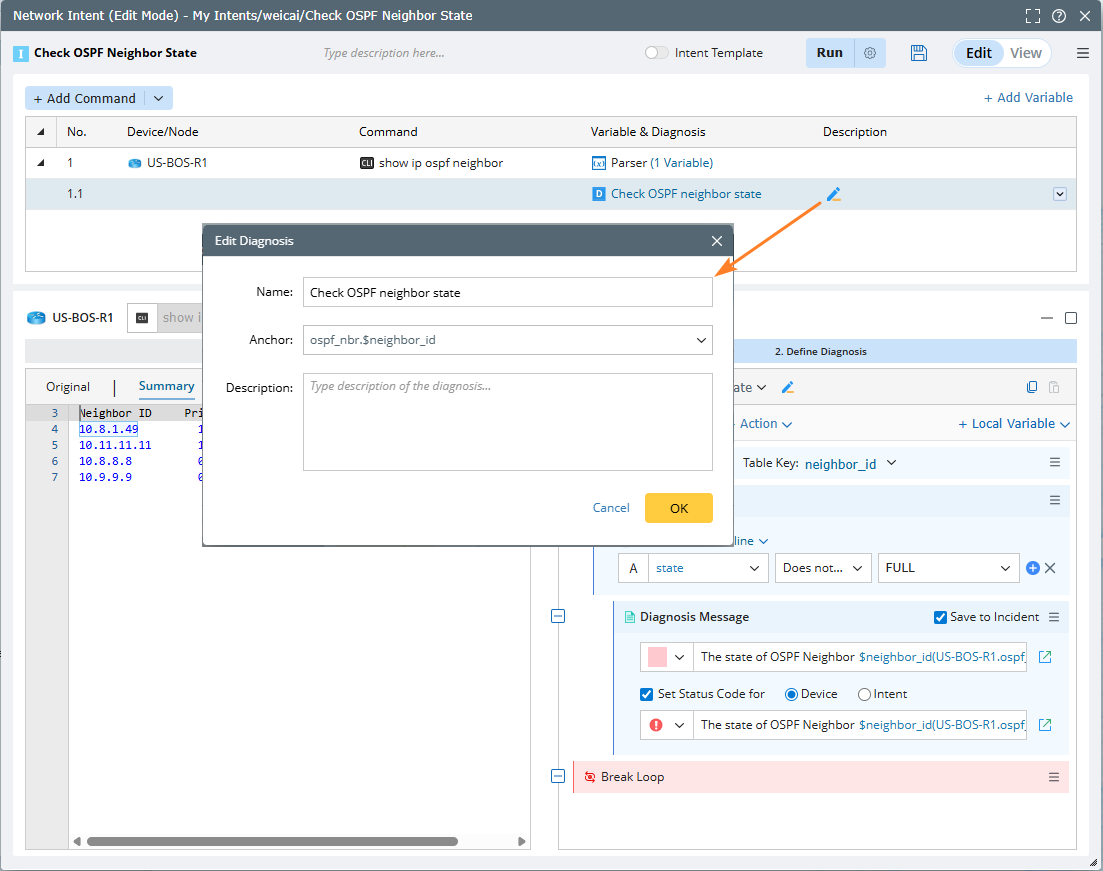This screenshot has height=871, width=1103.
Task: Open the hamburger menu at top right
Action: point(1083,53)
